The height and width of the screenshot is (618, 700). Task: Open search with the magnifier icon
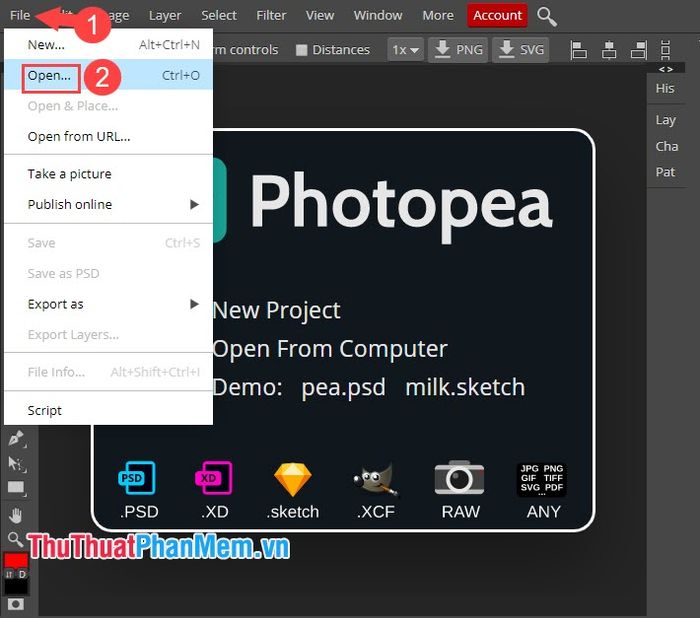(546, 17)
